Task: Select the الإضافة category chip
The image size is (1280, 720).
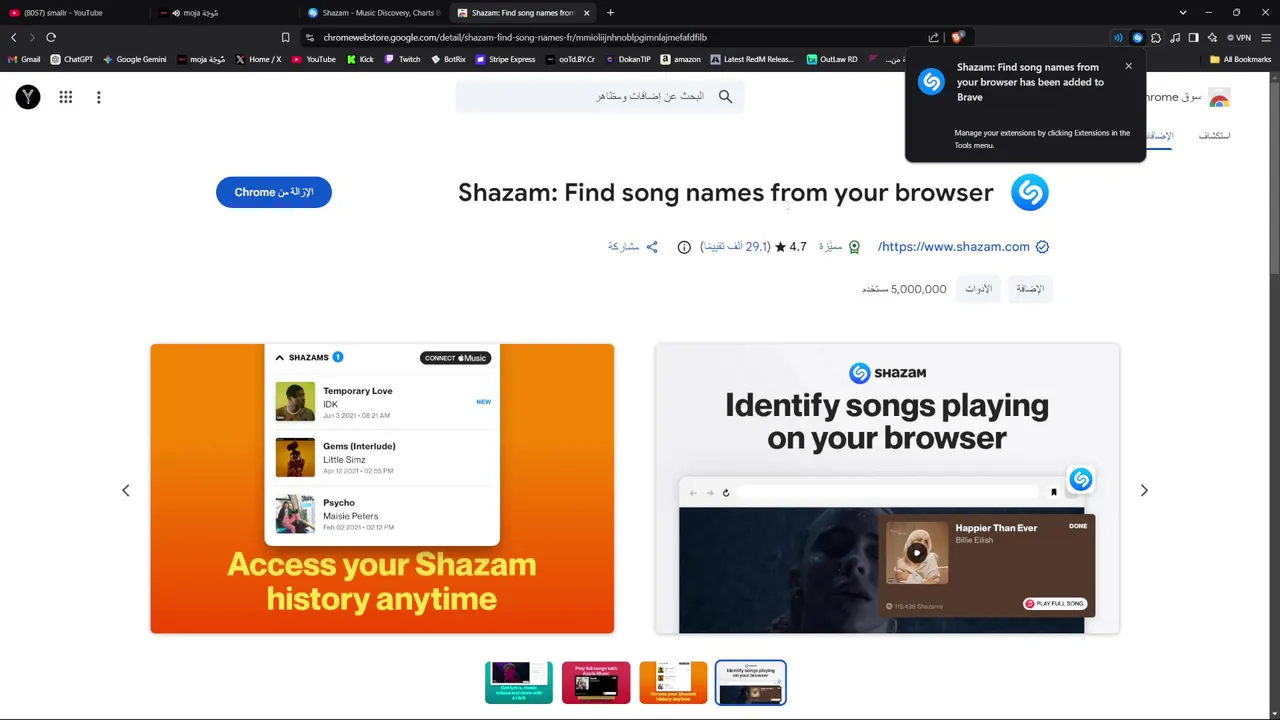Action: click(x=1030, y=289)
